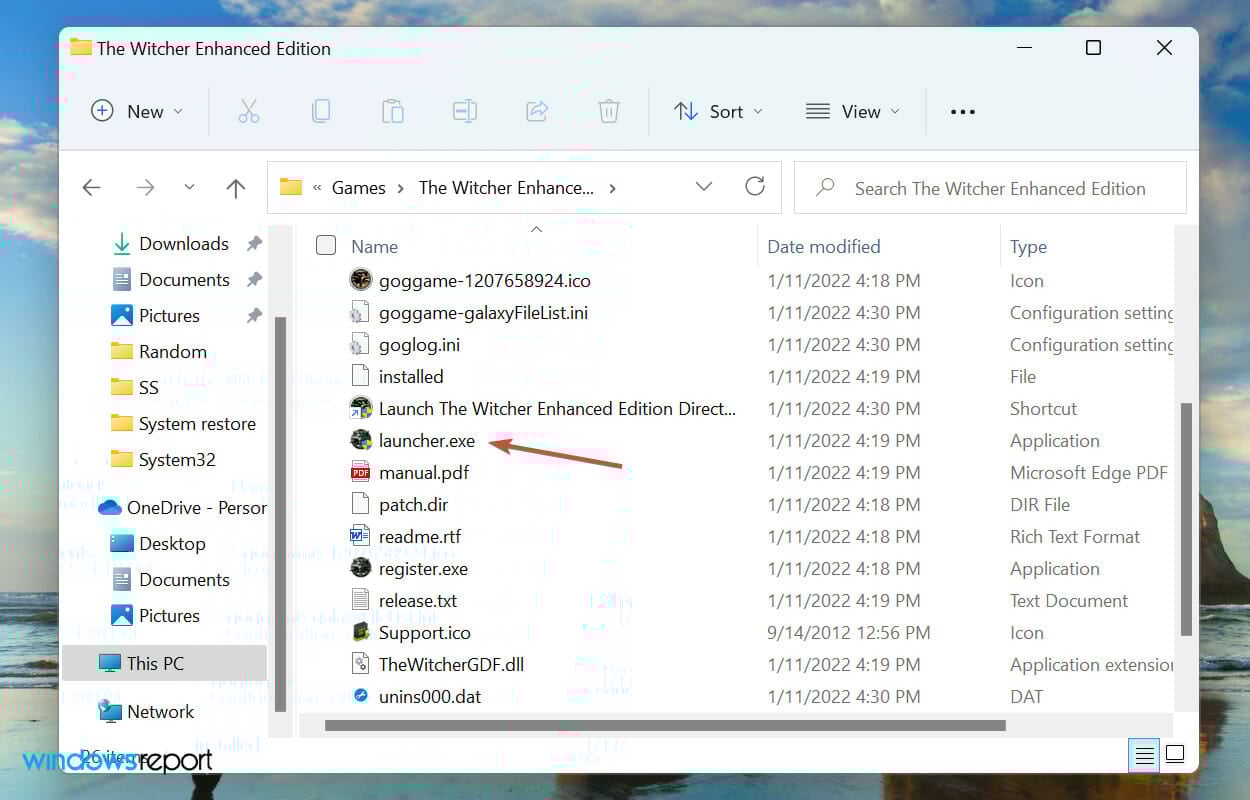Sort by Date modified column header
The width and height of the screenshot is (1250, 800).
coord(824,246)
